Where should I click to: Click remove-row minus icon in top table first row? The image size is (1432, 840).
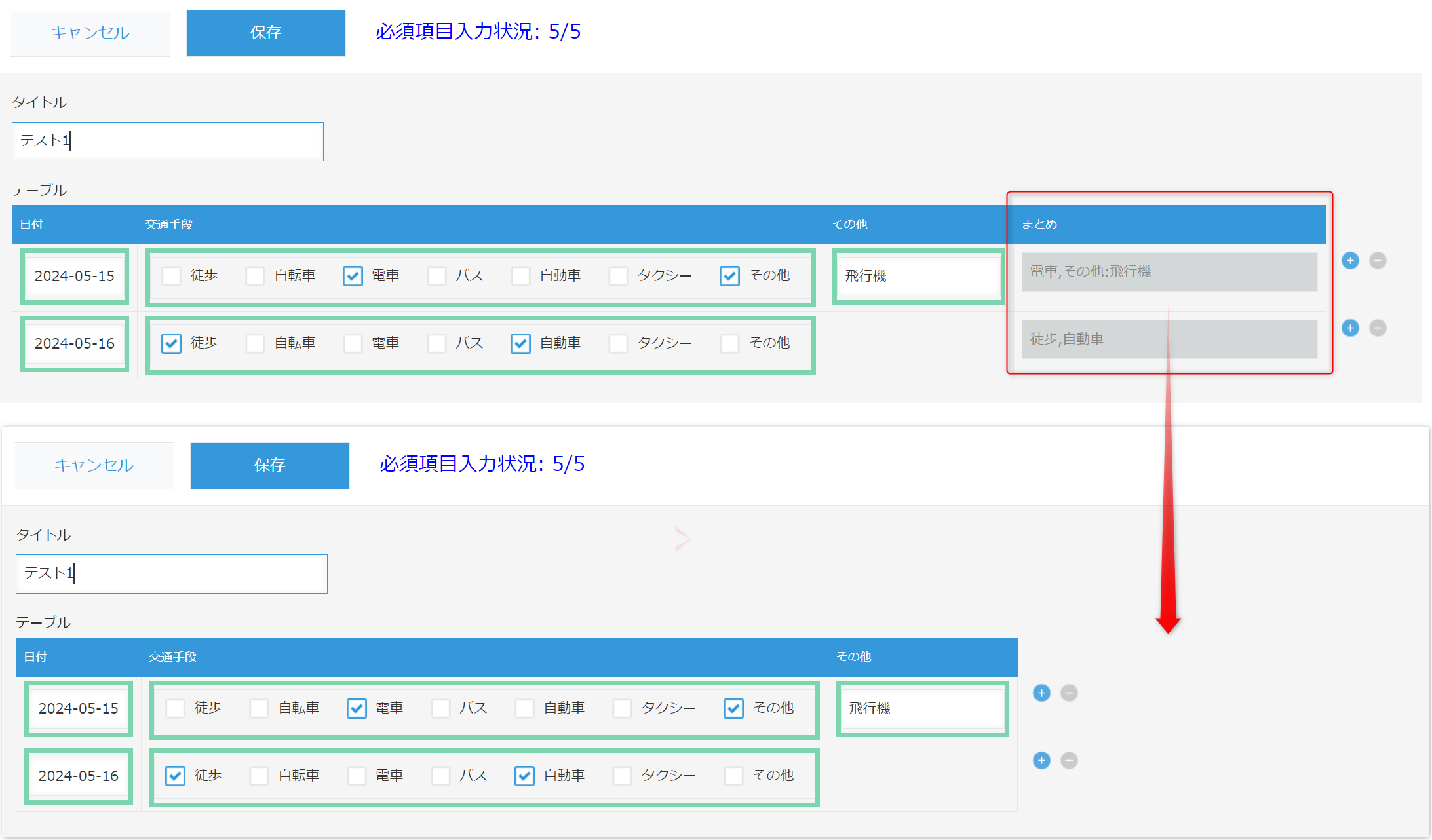pos(1378,261)
